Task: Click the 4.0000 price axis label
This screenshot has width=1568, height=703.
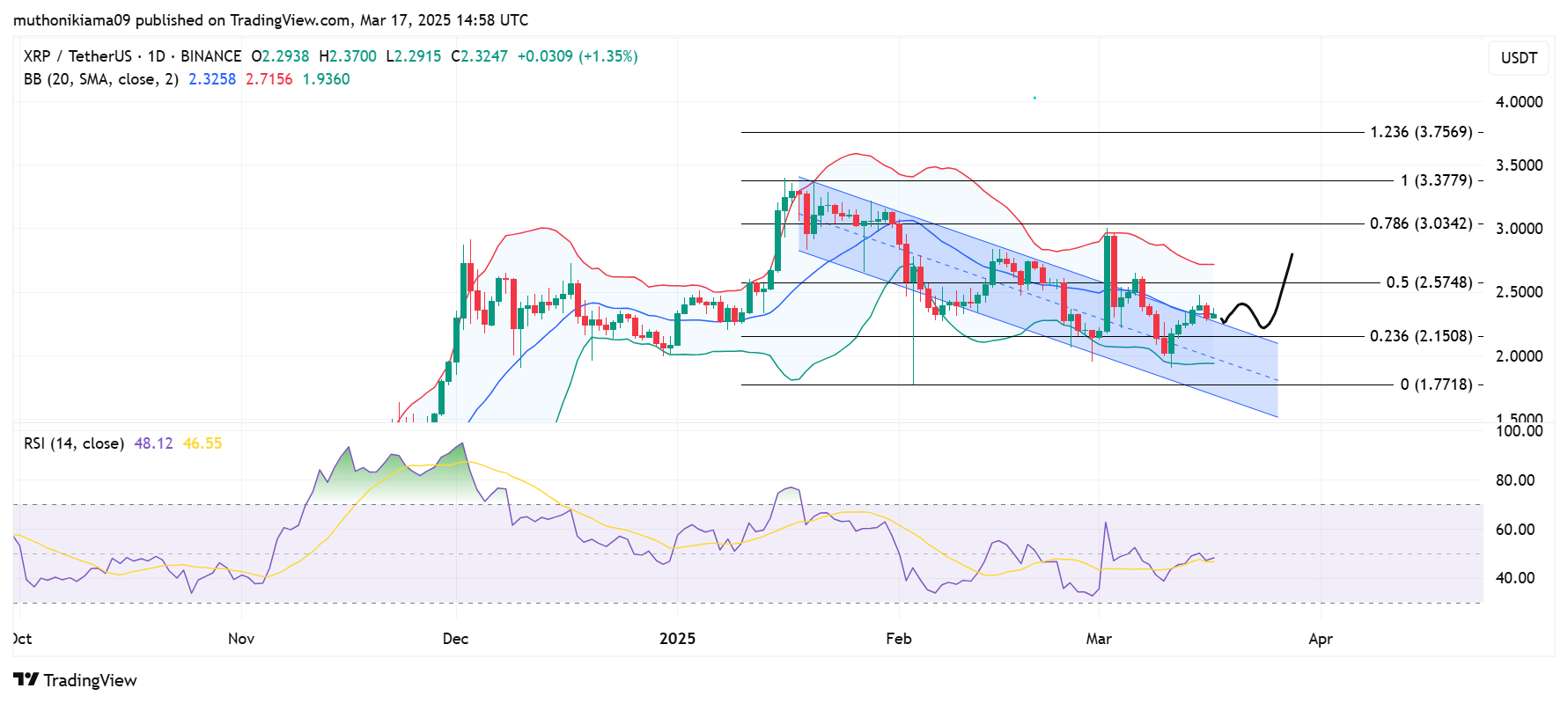Action: pos(1519,102)
